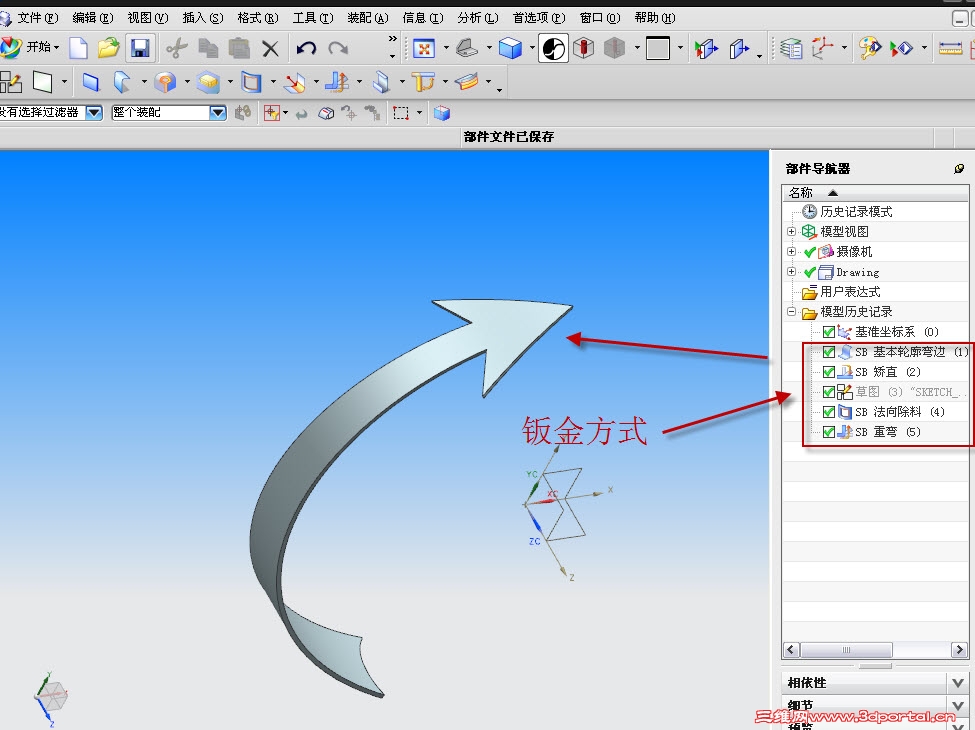The width and height of the screenshot is (975, 730).
Task: Click the Delete X icon
Action: point(270,49)
